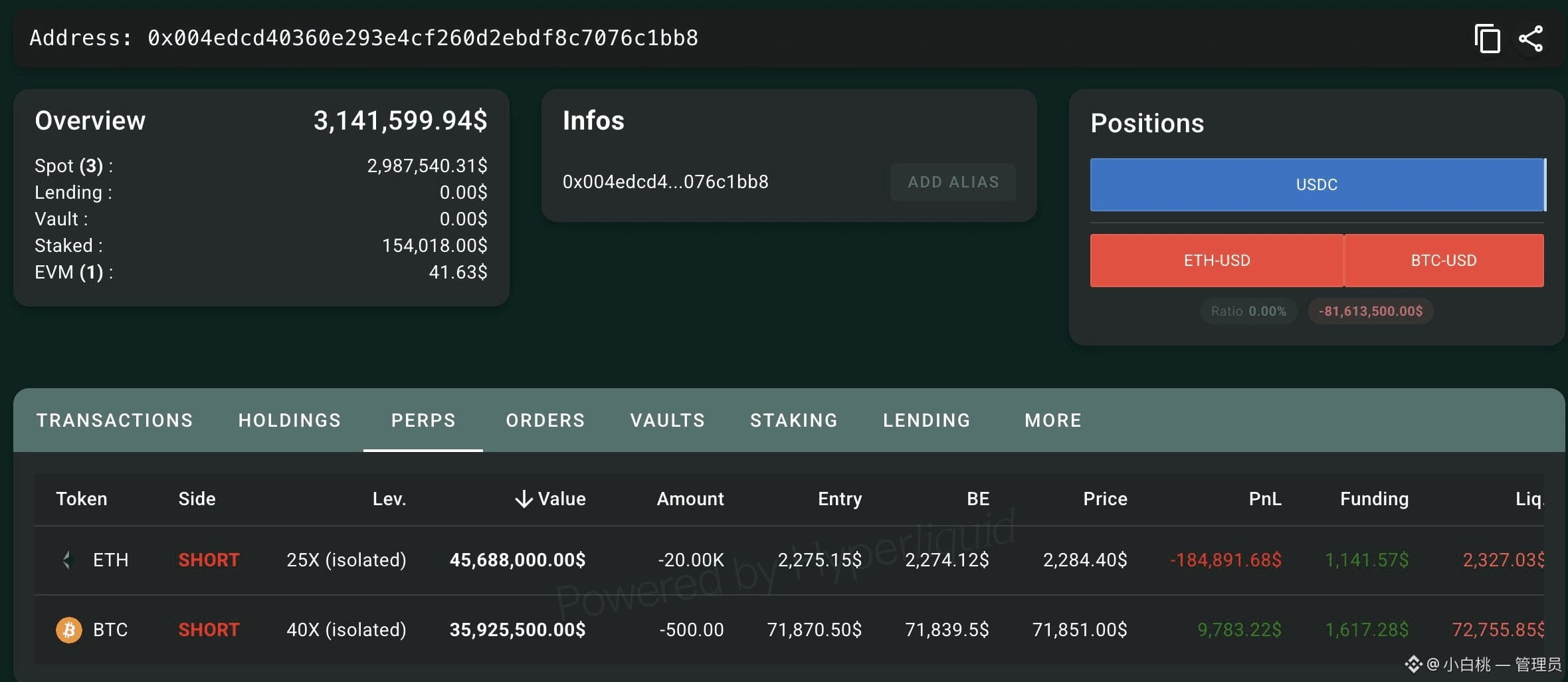Click the ETH value 45,688,000.00$
The width and height of the screenshot is (1568, 682).
[518, 560]
